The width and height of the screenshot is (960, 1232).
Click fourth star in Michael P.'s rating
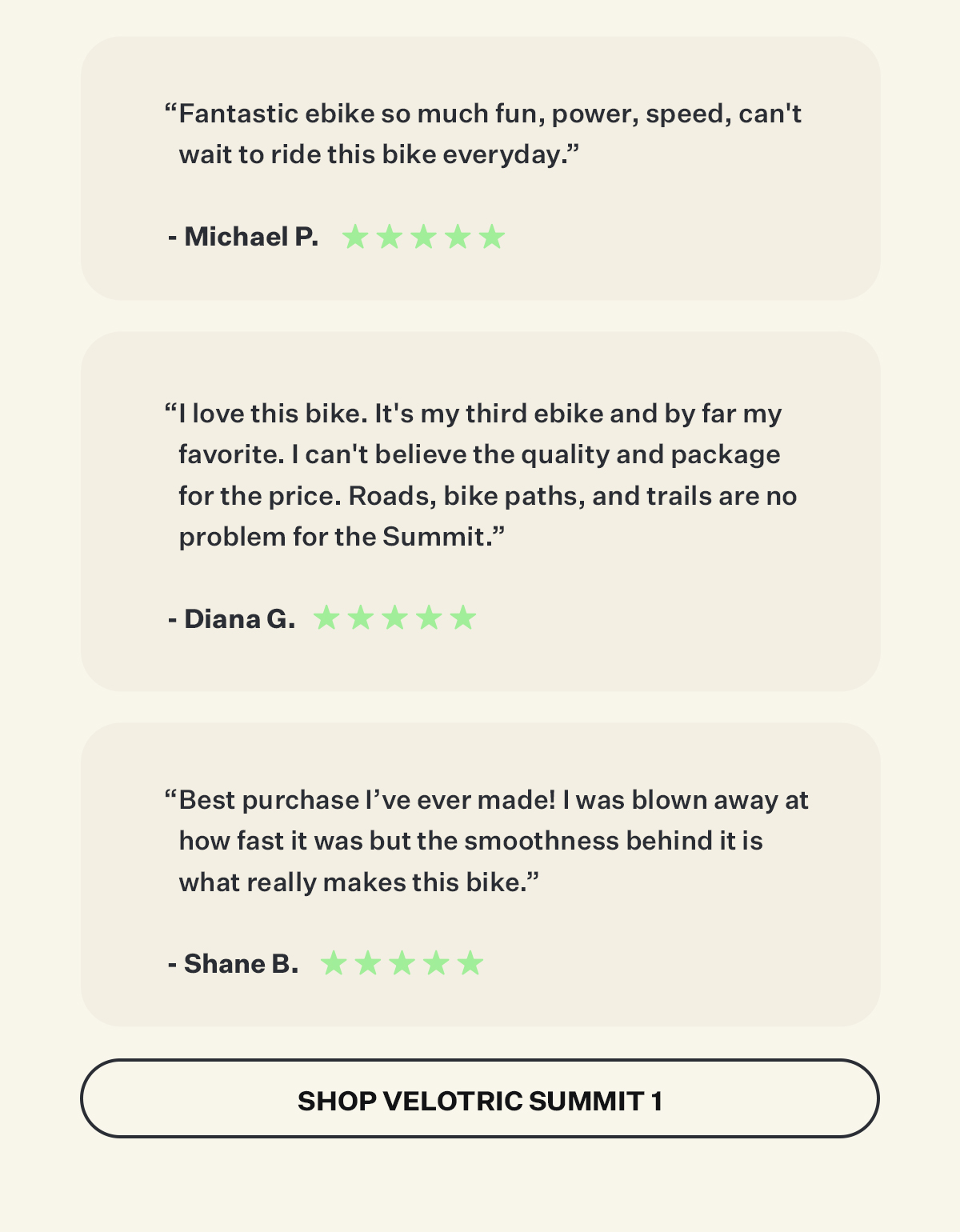click(458, 237)
